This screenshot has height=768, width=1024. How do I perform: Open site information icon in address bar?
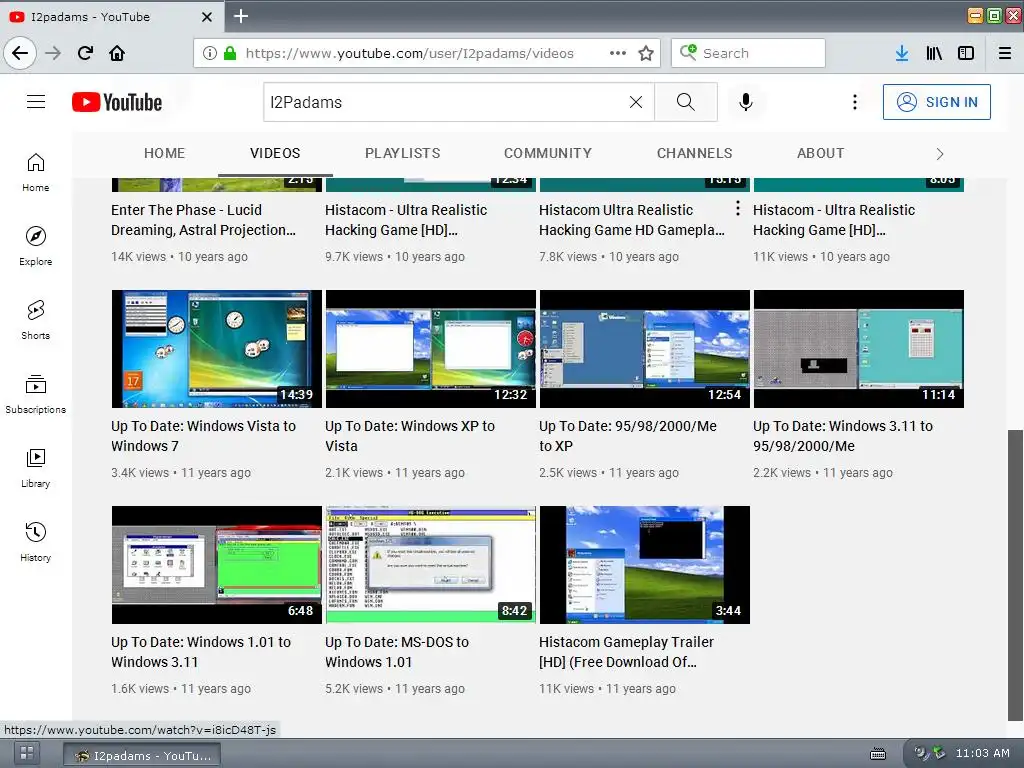[210, 53]
